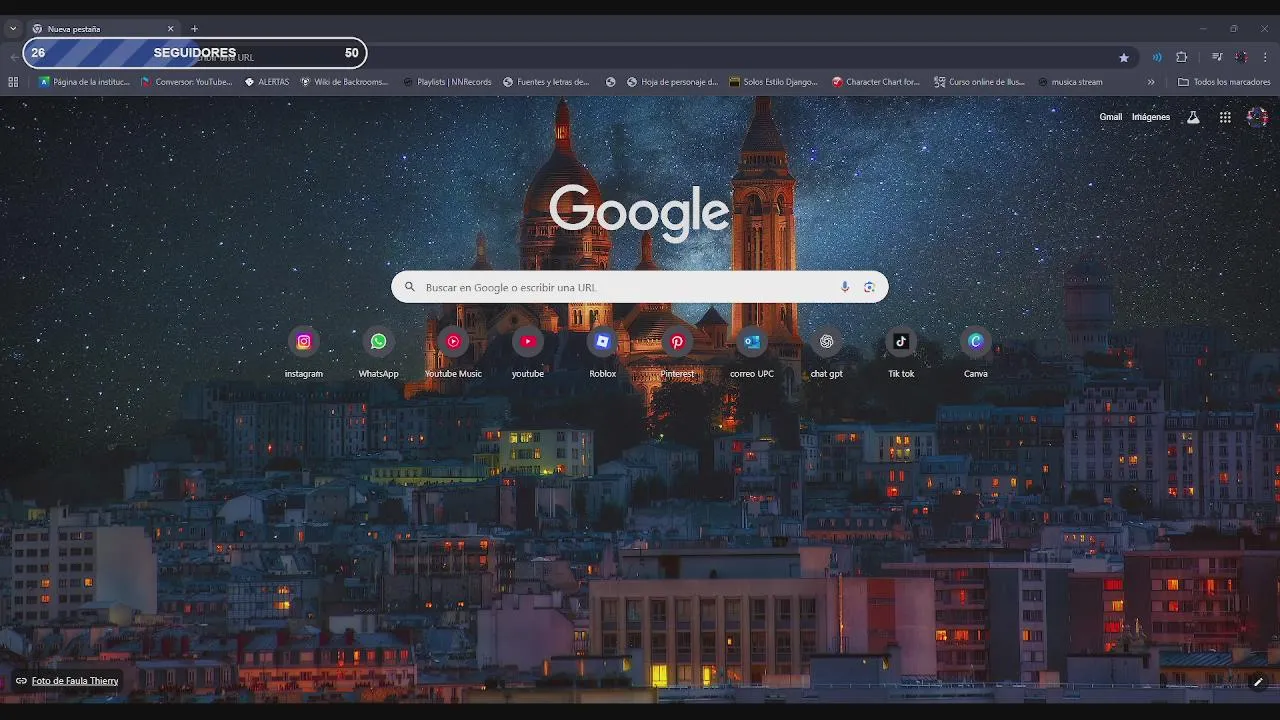Screen dimensions: 1280x720
Task: Open bookmark Wiki de Backrooms
Action: pos(344,82)
